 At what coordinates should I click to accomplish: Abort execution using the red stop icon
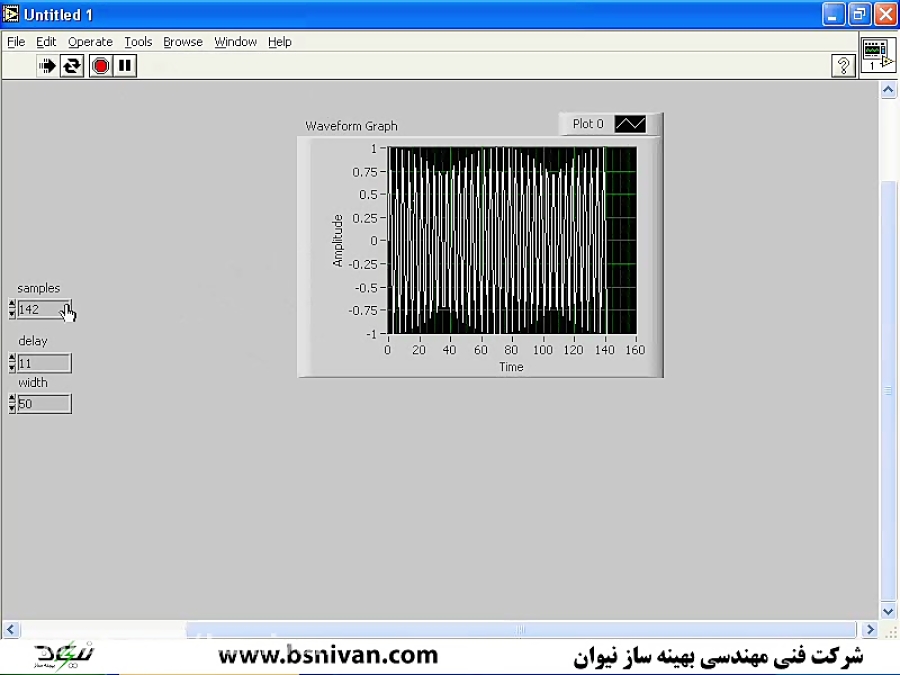pyautogui.click(x=100, y=66)
